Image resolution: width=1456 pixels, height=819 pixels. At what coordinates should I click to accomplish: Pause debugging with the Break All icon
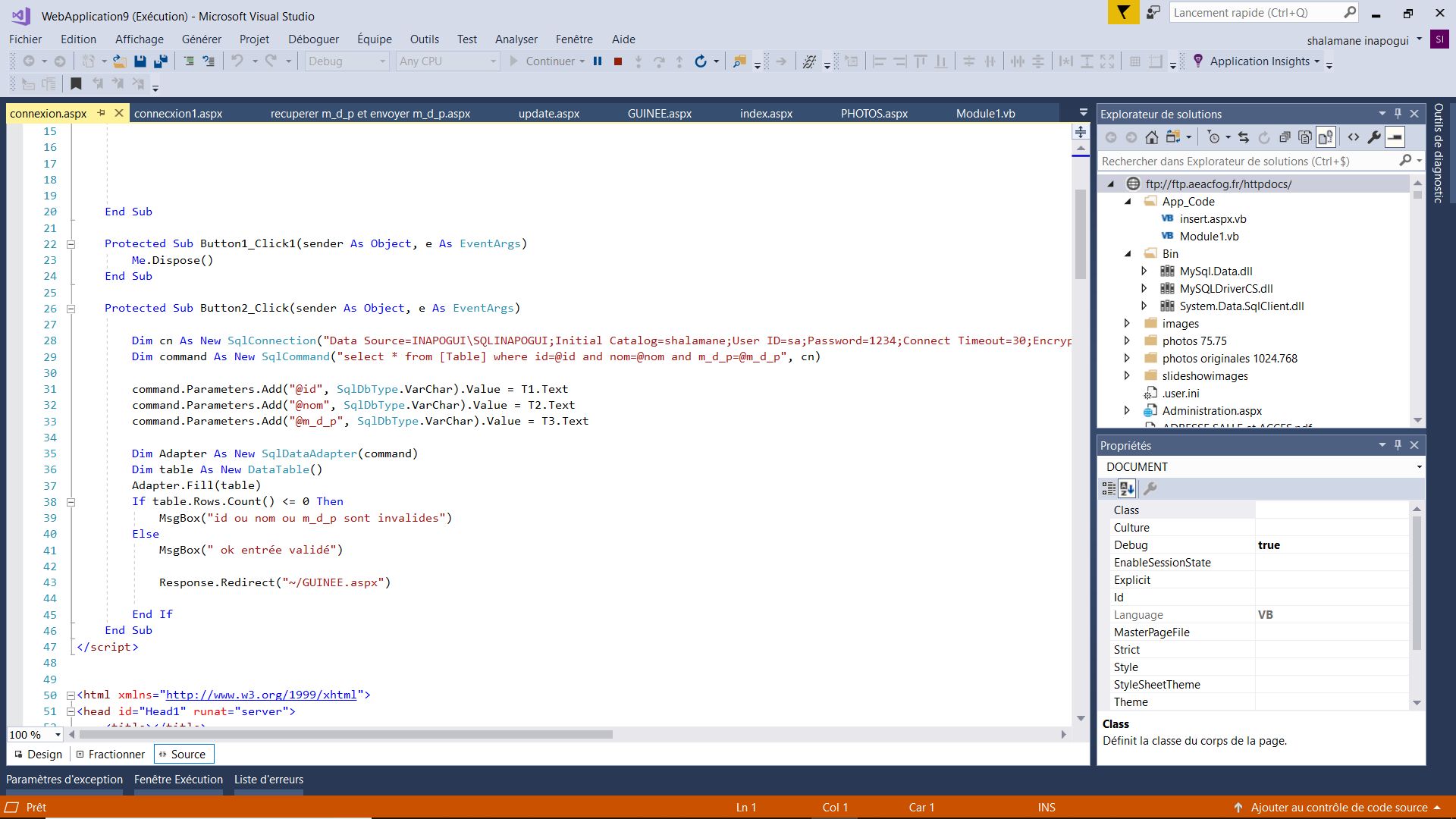pos(598,61)
